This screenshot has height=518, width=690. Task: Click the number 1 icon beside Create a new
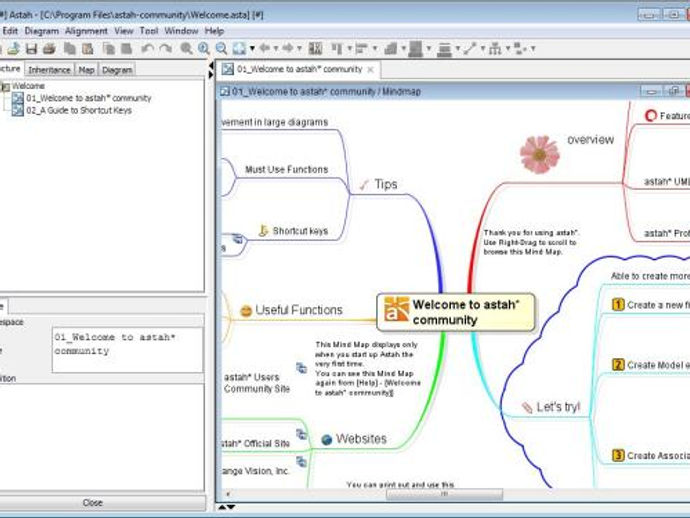pyautogui.click(x=618, y=304)
